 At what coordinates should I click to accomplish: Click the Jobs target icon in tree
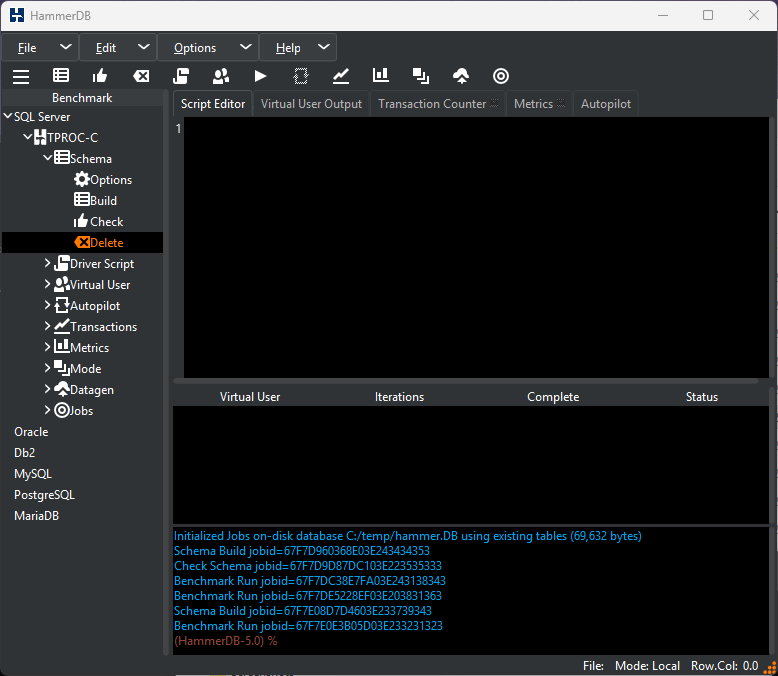tap(62, 410)
